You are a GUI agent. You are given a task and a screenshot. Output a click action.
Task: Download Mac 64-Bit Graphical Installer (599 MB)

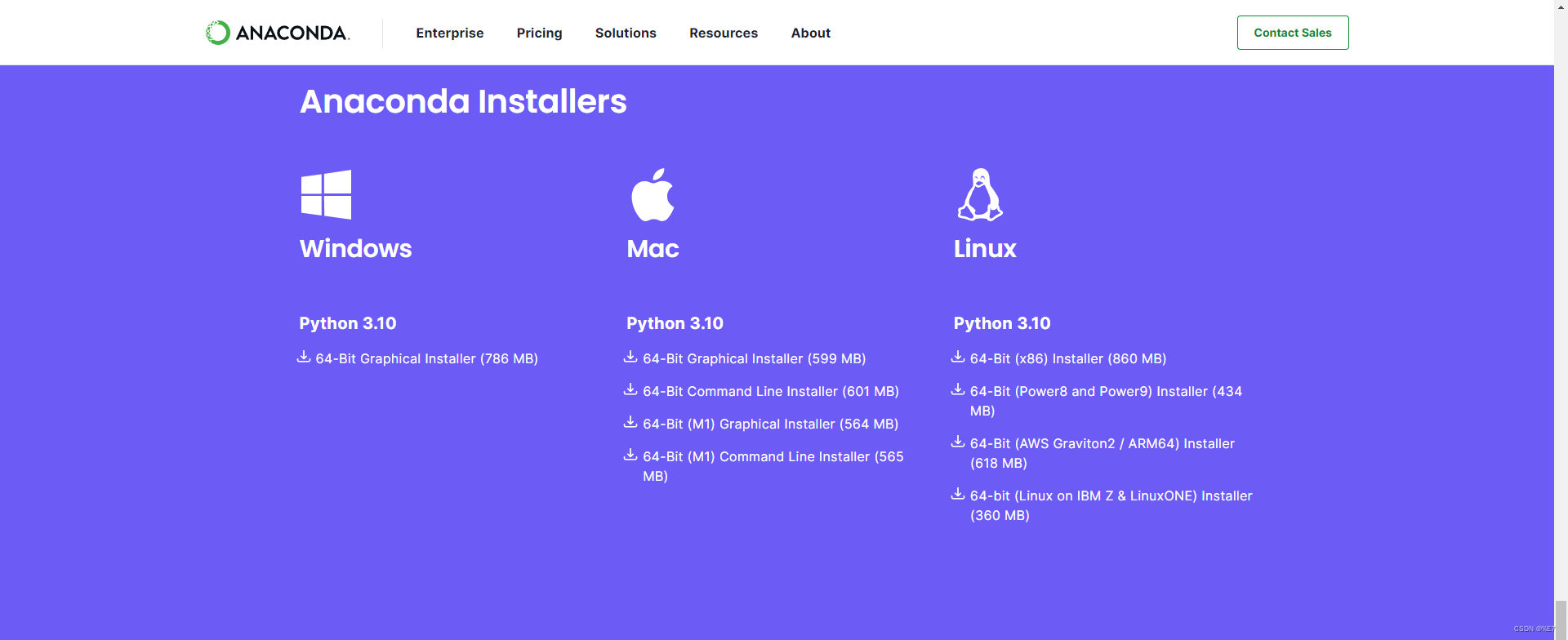(755, 358)
